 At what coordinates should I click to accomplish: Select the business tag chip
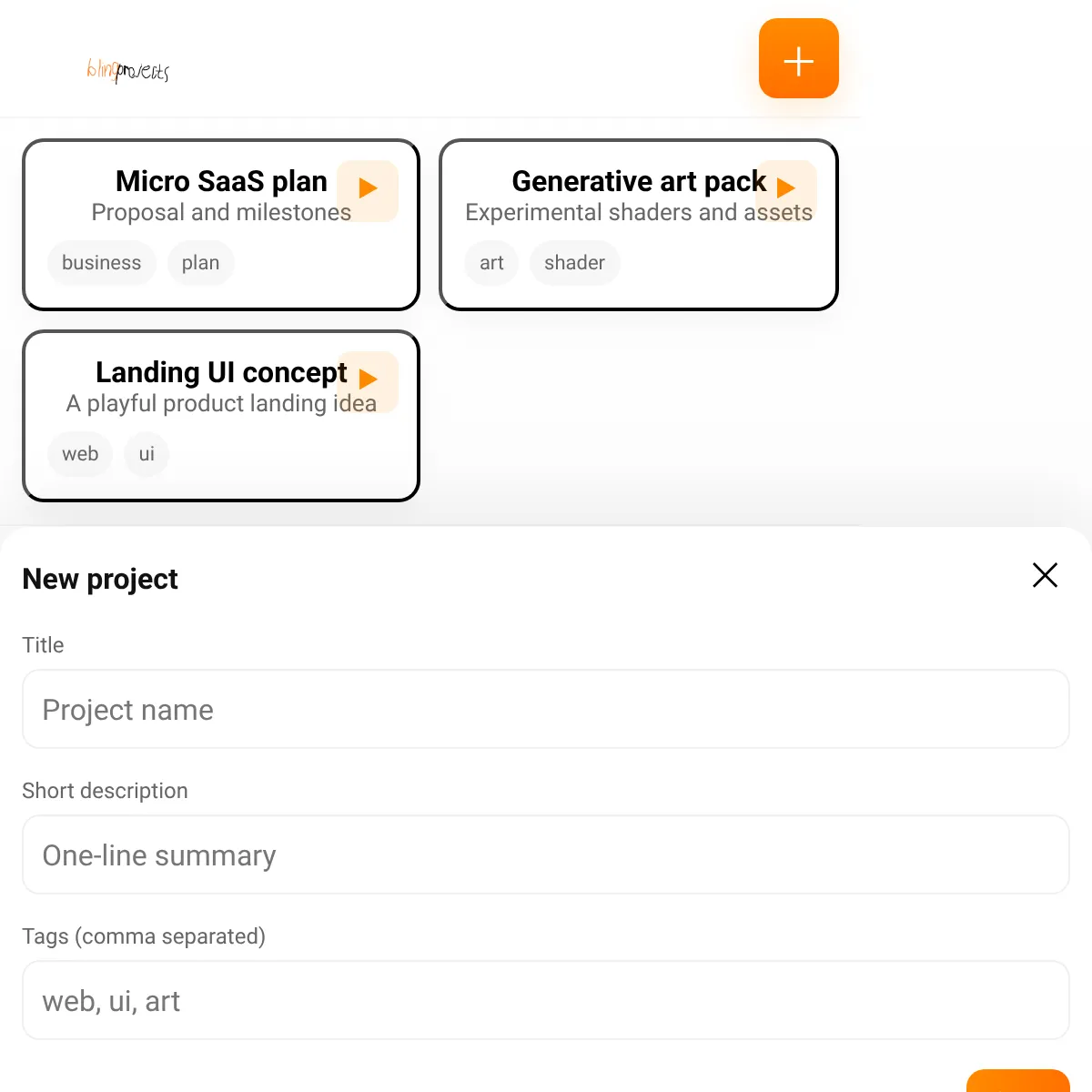click(102, 263)
